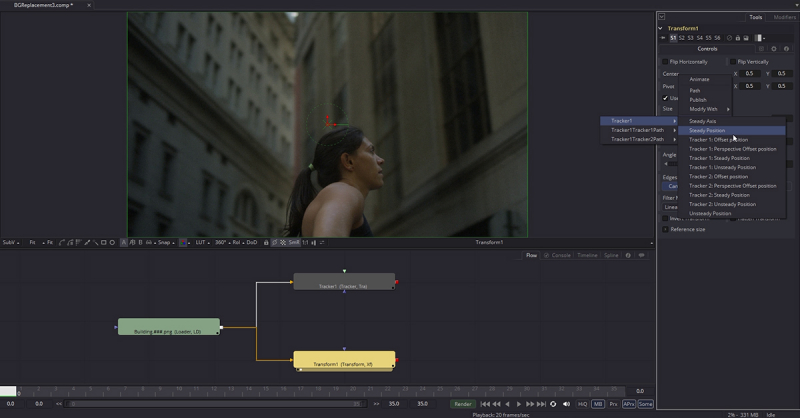
Task: Click the Render button
Action: [x=463, y=404]
